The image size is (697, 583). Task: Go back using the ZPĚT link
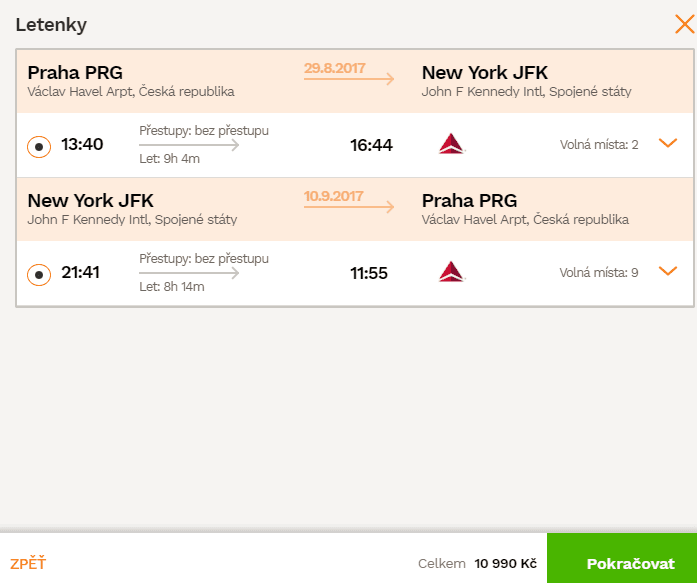pos(28,563)
